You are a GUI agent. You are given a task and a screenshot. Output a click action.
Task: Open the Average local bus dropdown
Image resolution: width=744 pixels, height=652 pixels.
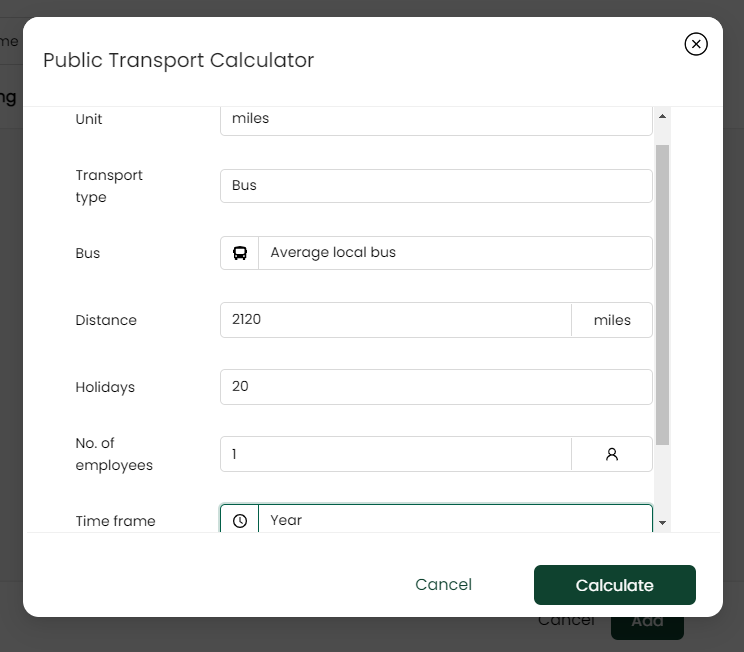[x=455, y=253]
